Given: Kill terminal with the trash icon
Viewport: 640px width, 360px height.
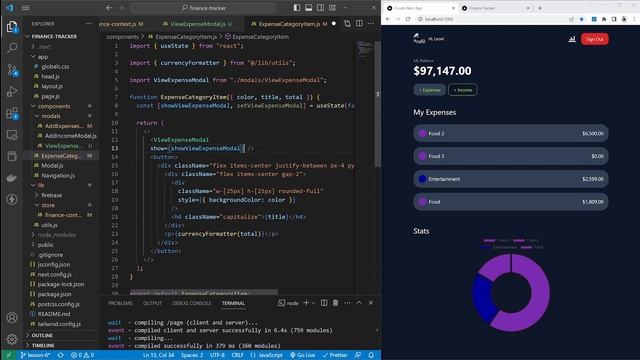Looking at the screenshot, I should tap(336, 303).
